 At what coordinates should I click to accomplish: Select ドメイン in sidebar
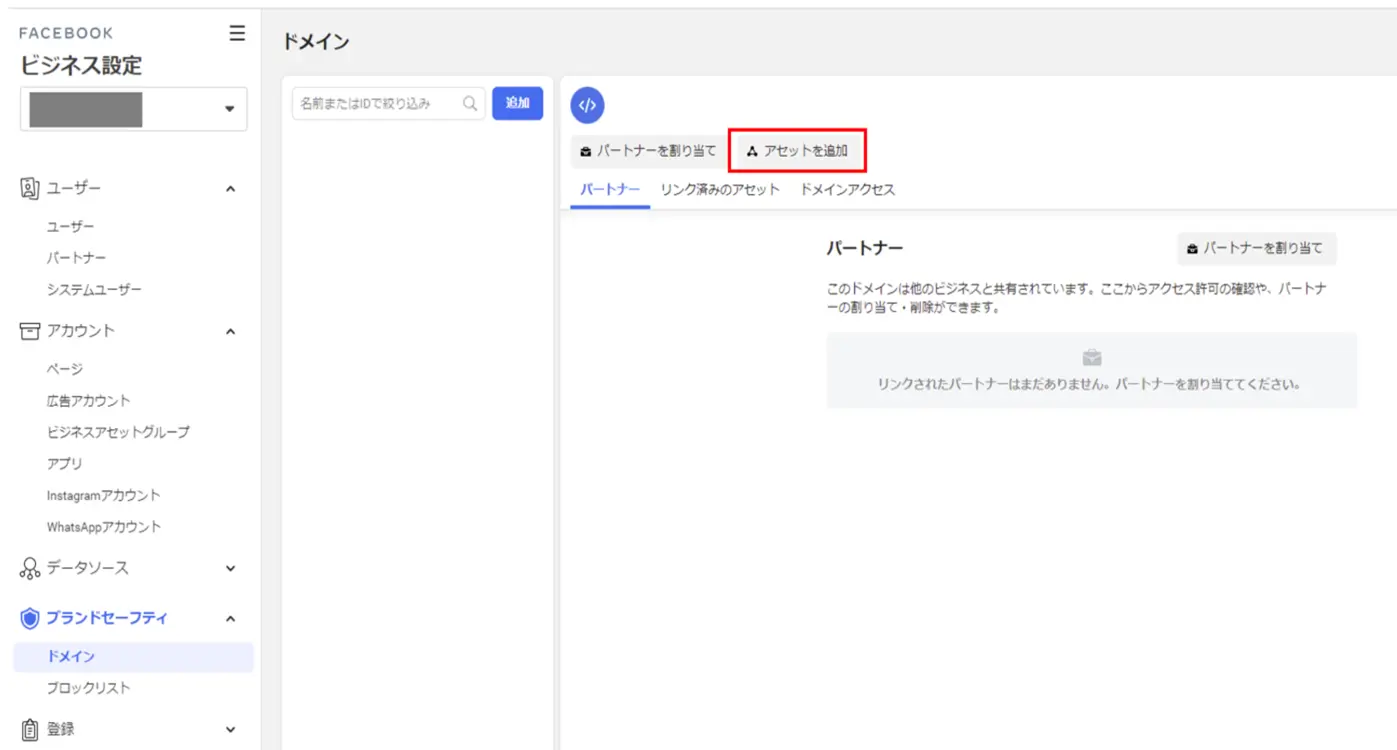133,657
